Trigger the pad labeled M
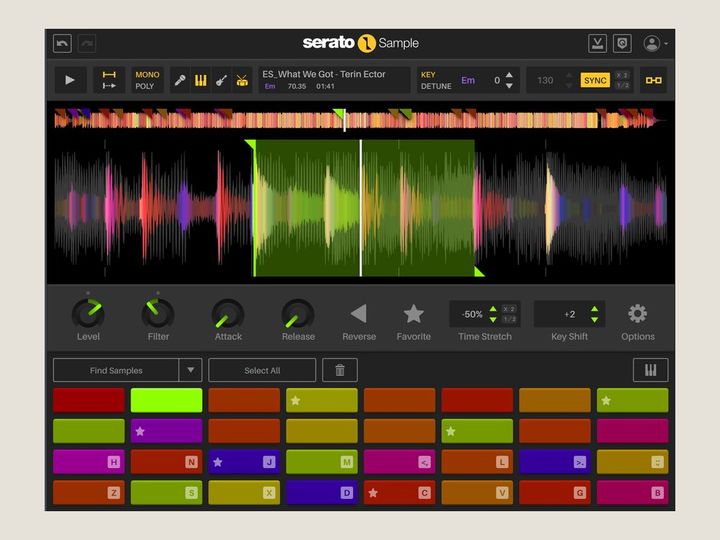 (321, 461)
